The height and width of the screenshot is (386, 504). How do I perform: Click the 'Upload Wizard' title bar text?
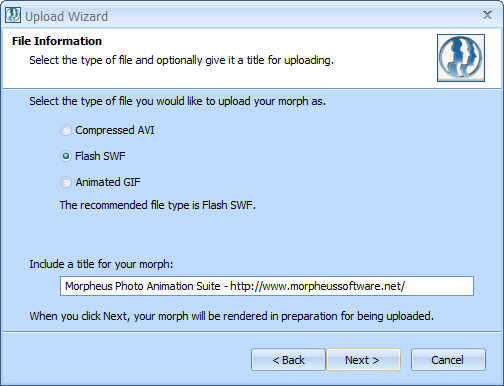tap(67, 16)
